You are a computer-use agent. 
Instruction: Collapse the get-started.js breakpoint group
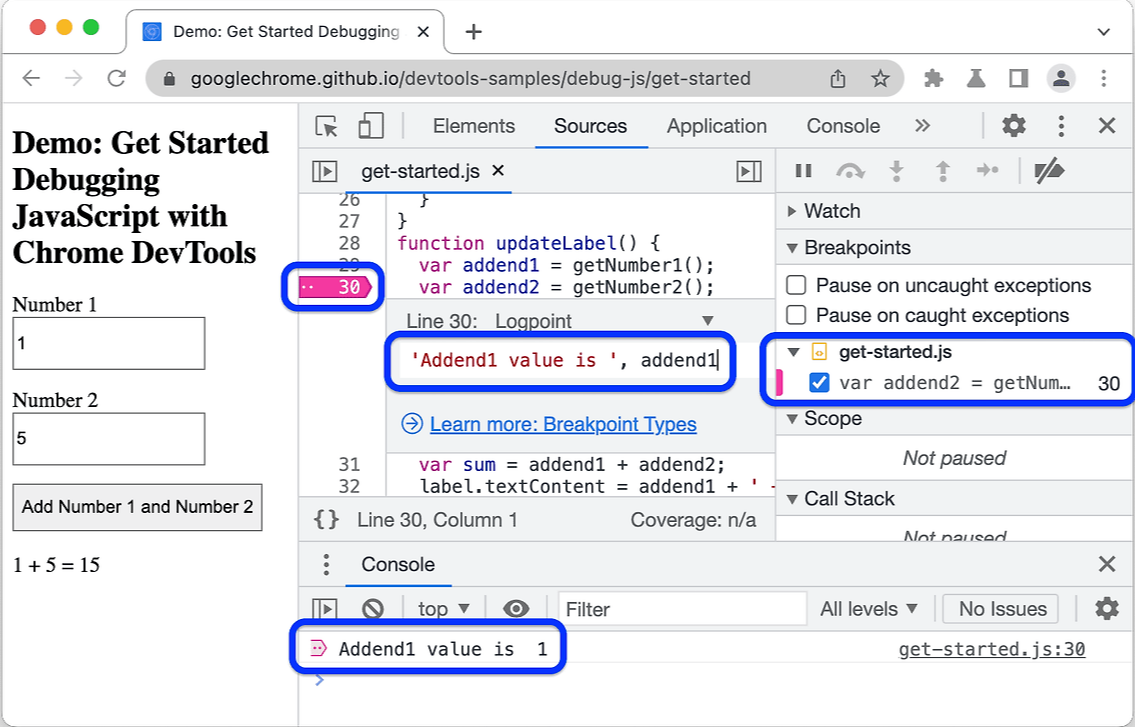pos(793,352)
